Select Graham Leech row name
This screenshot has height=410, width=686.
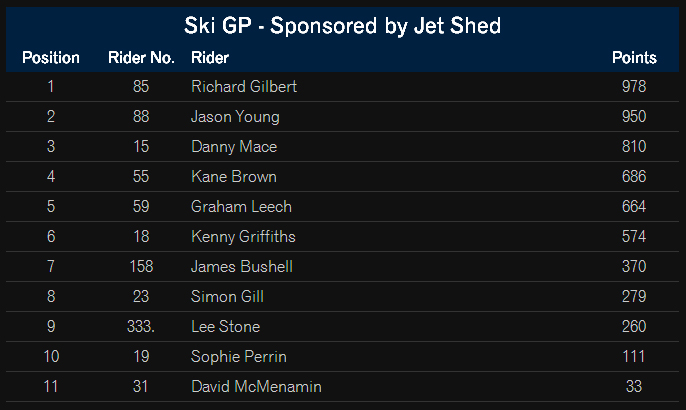pyautogui.click(x=242, y=207)
